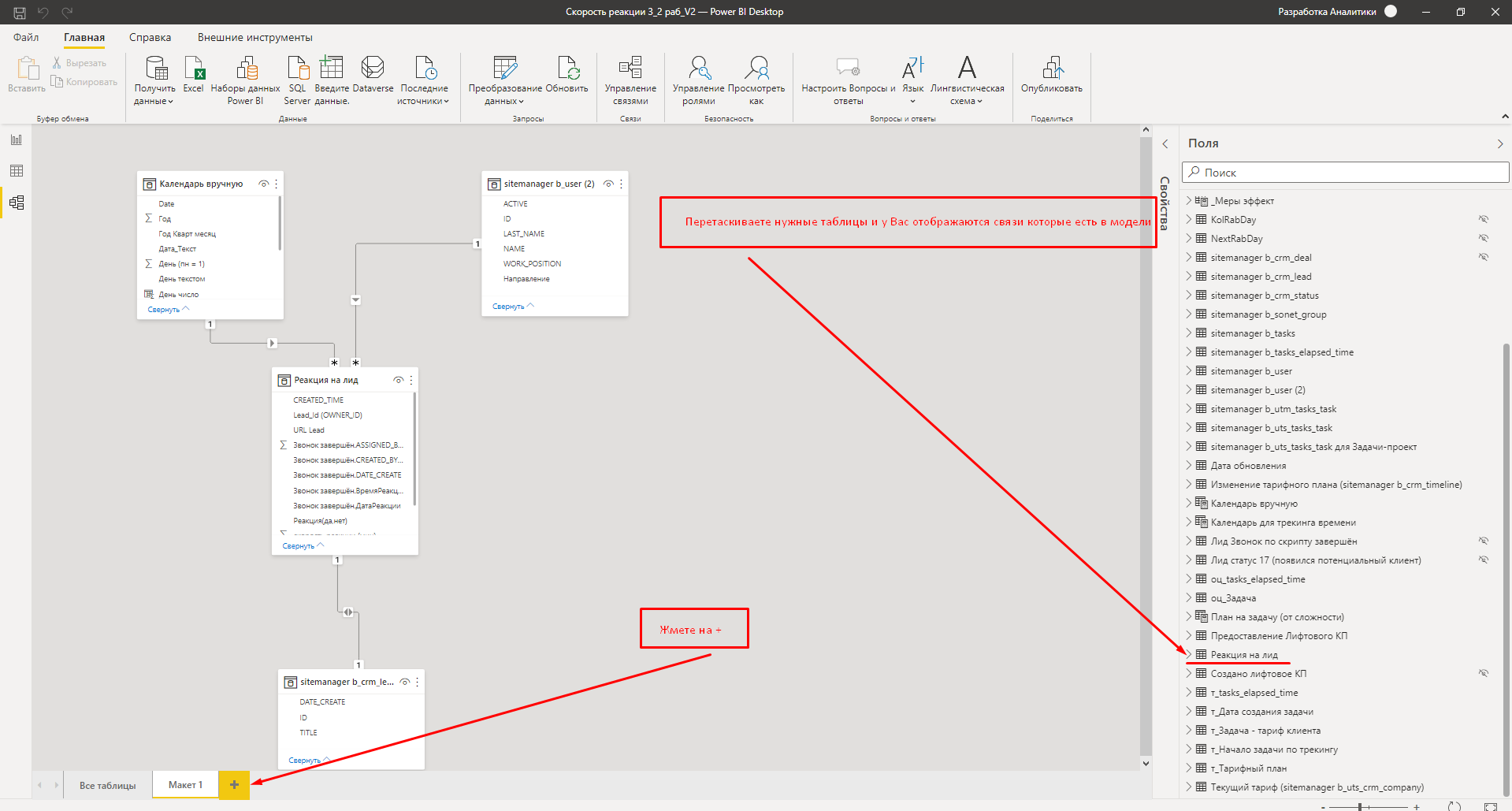Image resolution: width=1512 pixels, height=811 pixels.
Task: Collapse the Fields (Поля) pane with chevron
Action: [1500, 143]
